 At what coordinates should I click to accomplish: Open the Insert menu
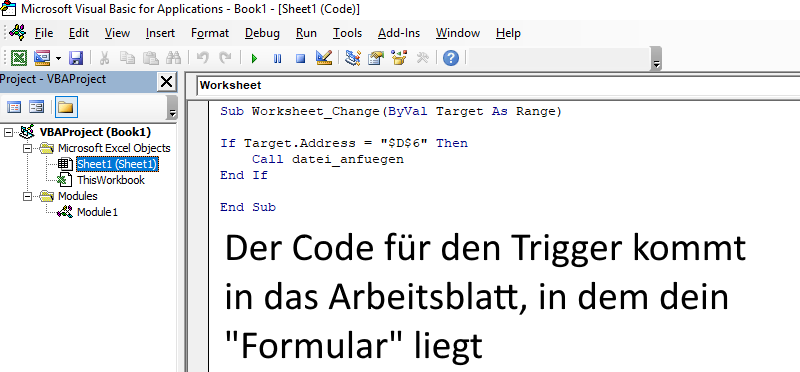160,33
